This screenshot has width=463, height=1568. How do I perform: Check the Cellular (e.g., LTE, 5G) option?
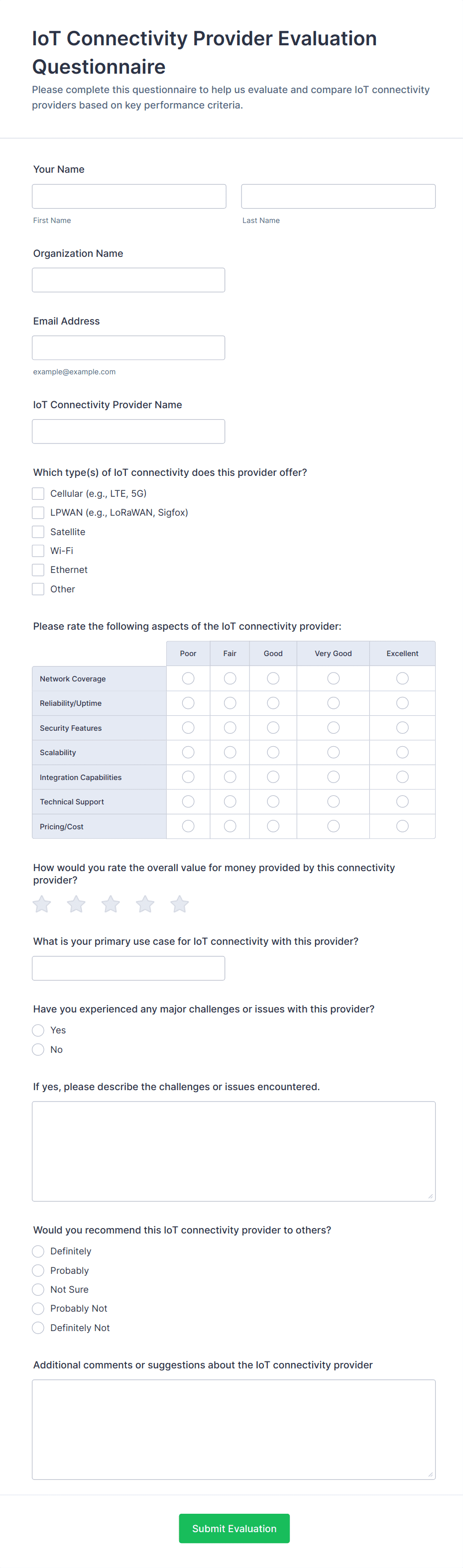pyautogui.click(x=38, y=494)
